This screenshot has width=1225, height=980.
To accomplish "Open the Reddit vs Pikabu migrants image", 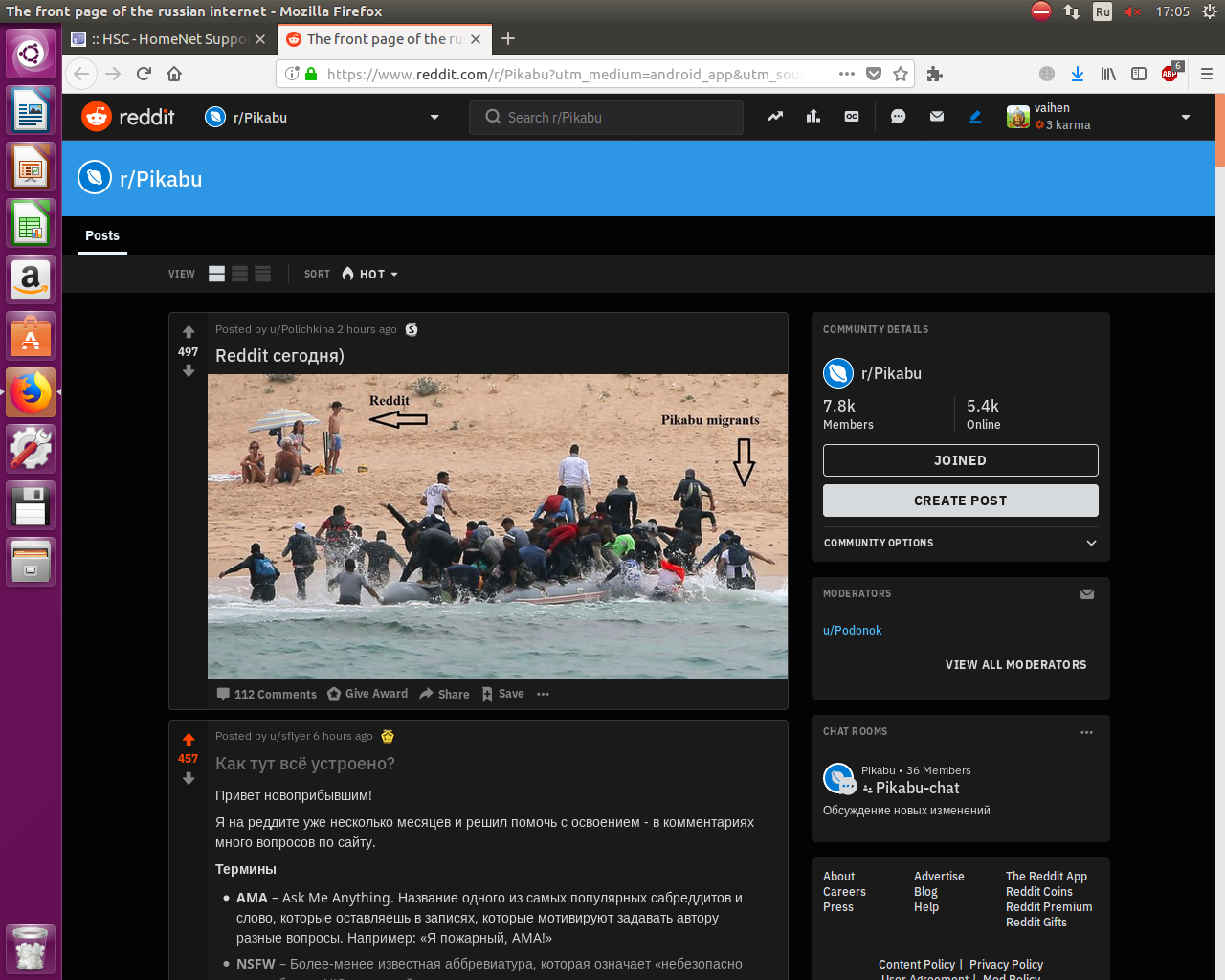I will pos(498,526).
